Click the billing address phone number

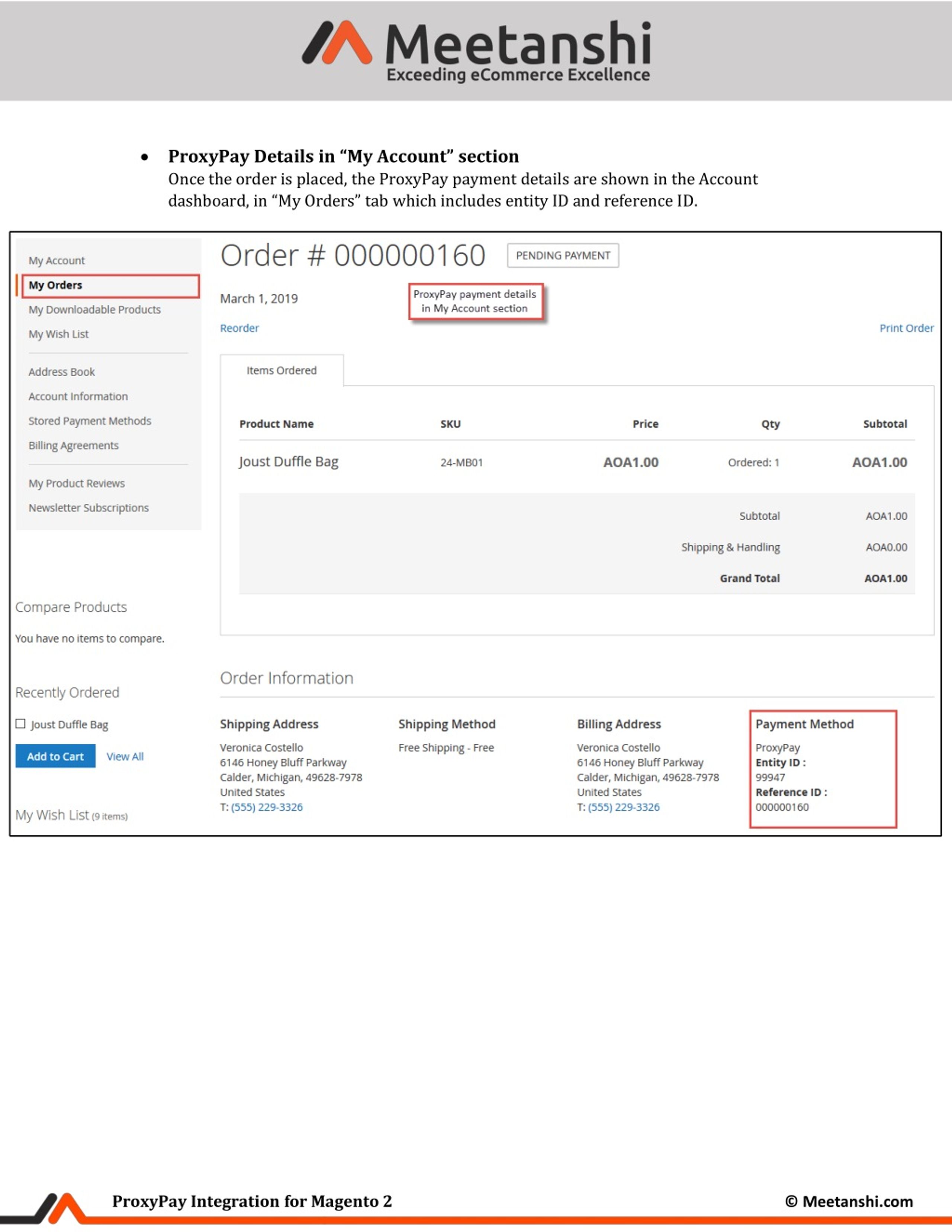(624, 807)
